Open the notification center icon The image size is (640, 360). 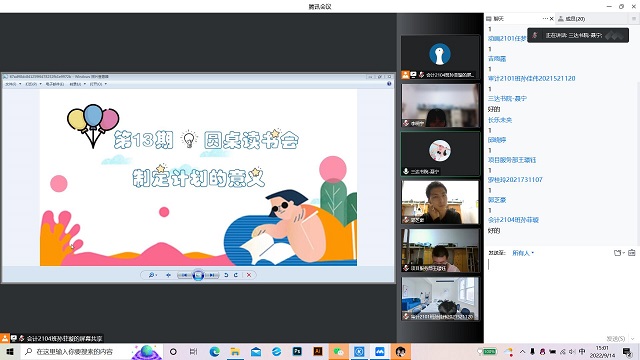(x=627, y=351)
